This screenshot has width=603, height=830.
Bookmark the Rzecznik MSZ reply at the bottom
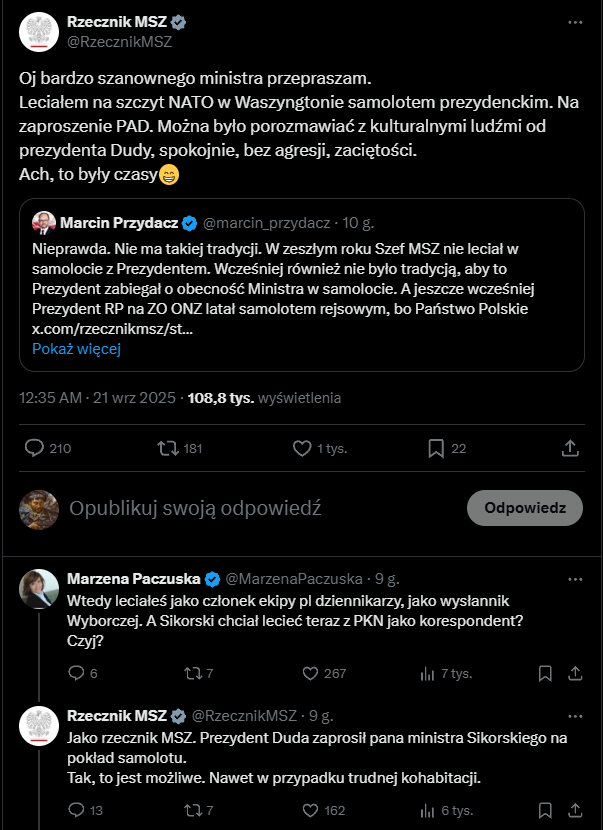click(545, 810)
